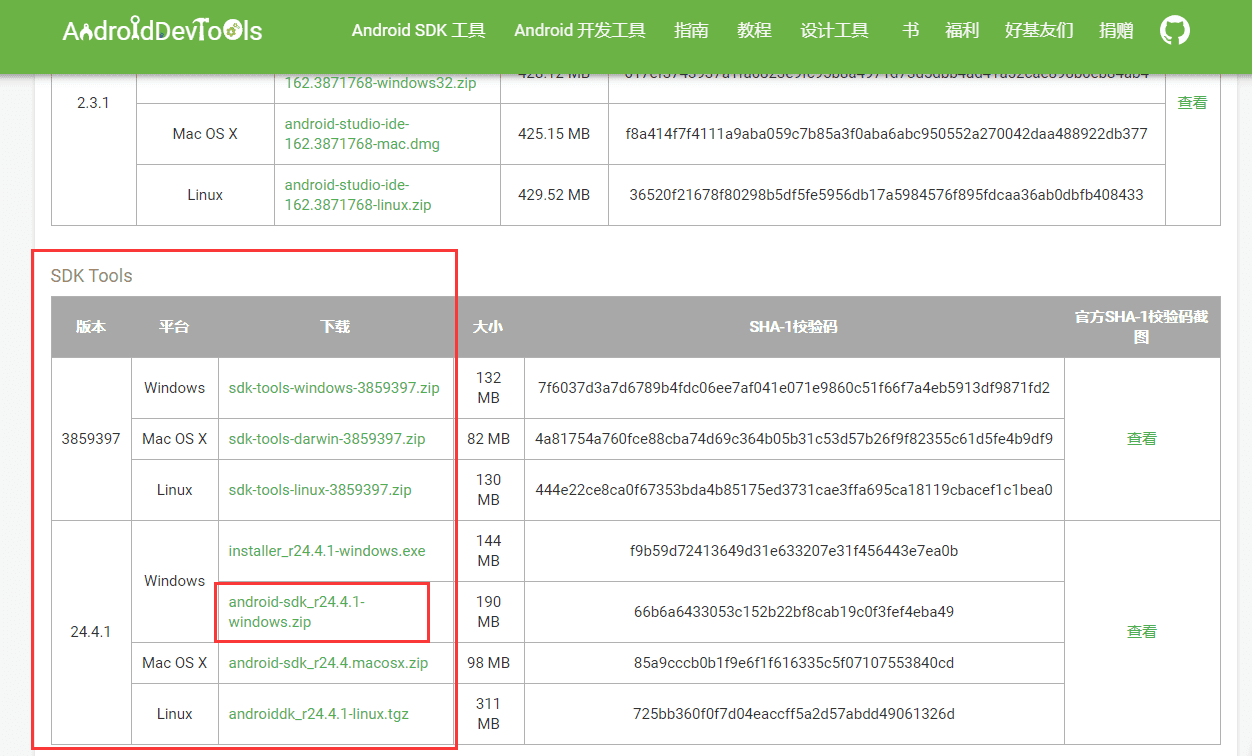This screenshot has height=756, width=1252.
Task: Select SHA-1 hash starting 4a81754a760f
Action: [x=794, y=439]
